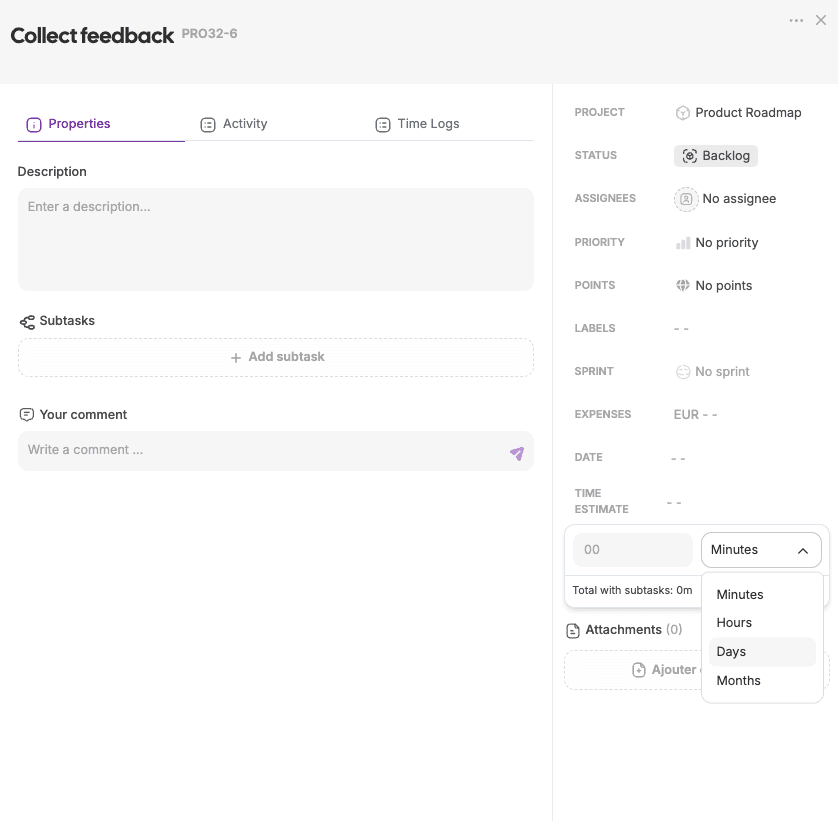Click the Subtasks branch icon
Screen dimensions: 838x821
(x=27, y=322)
